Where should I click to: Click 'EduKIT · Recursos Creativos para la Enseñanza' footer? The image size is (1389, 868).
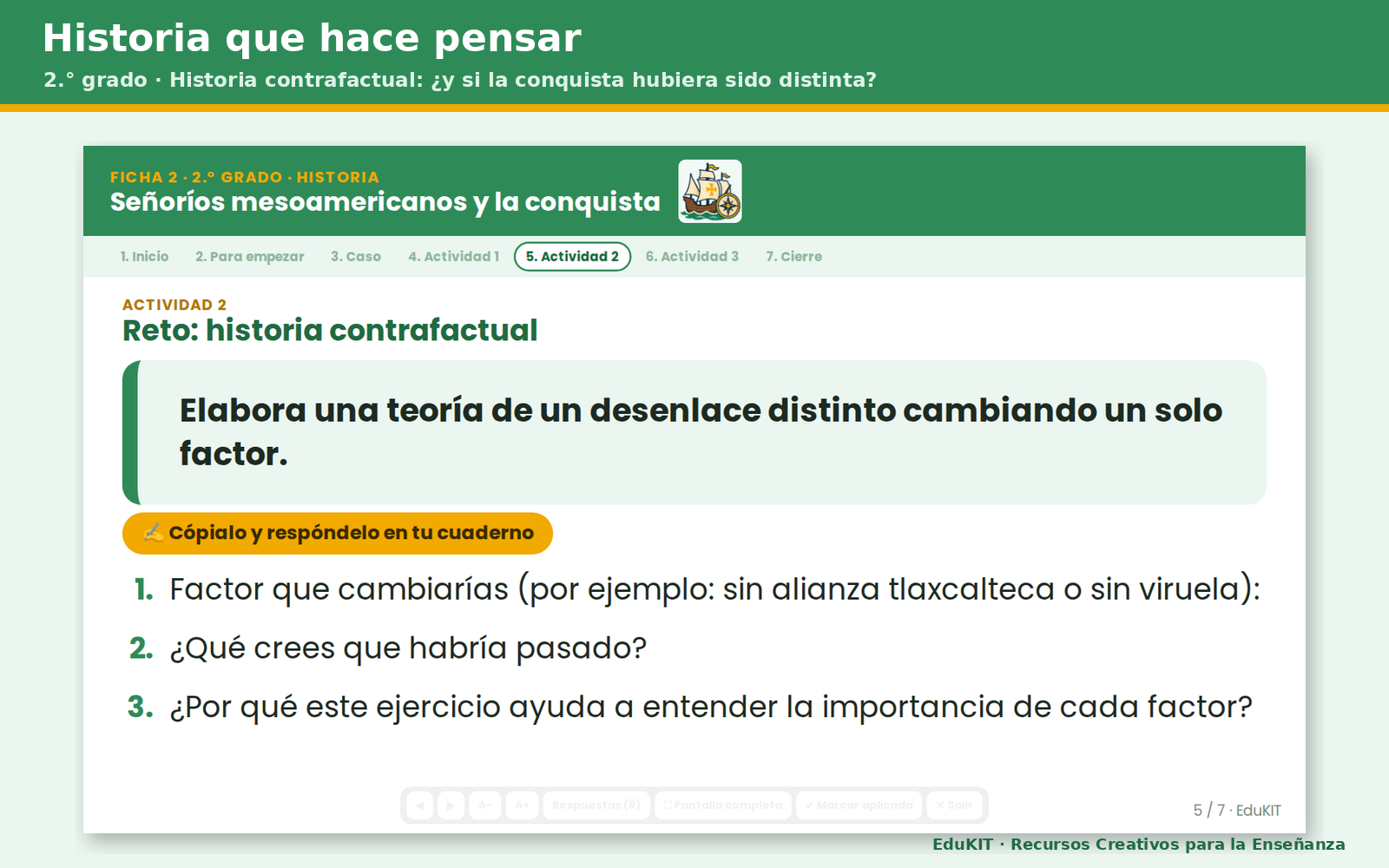point(1139,845)
